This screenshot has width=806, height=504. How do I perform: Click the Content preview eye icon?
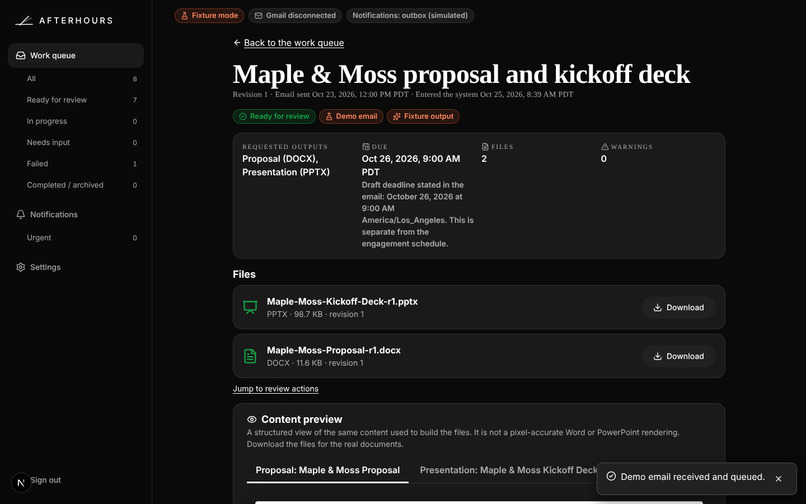coord(251,419)
